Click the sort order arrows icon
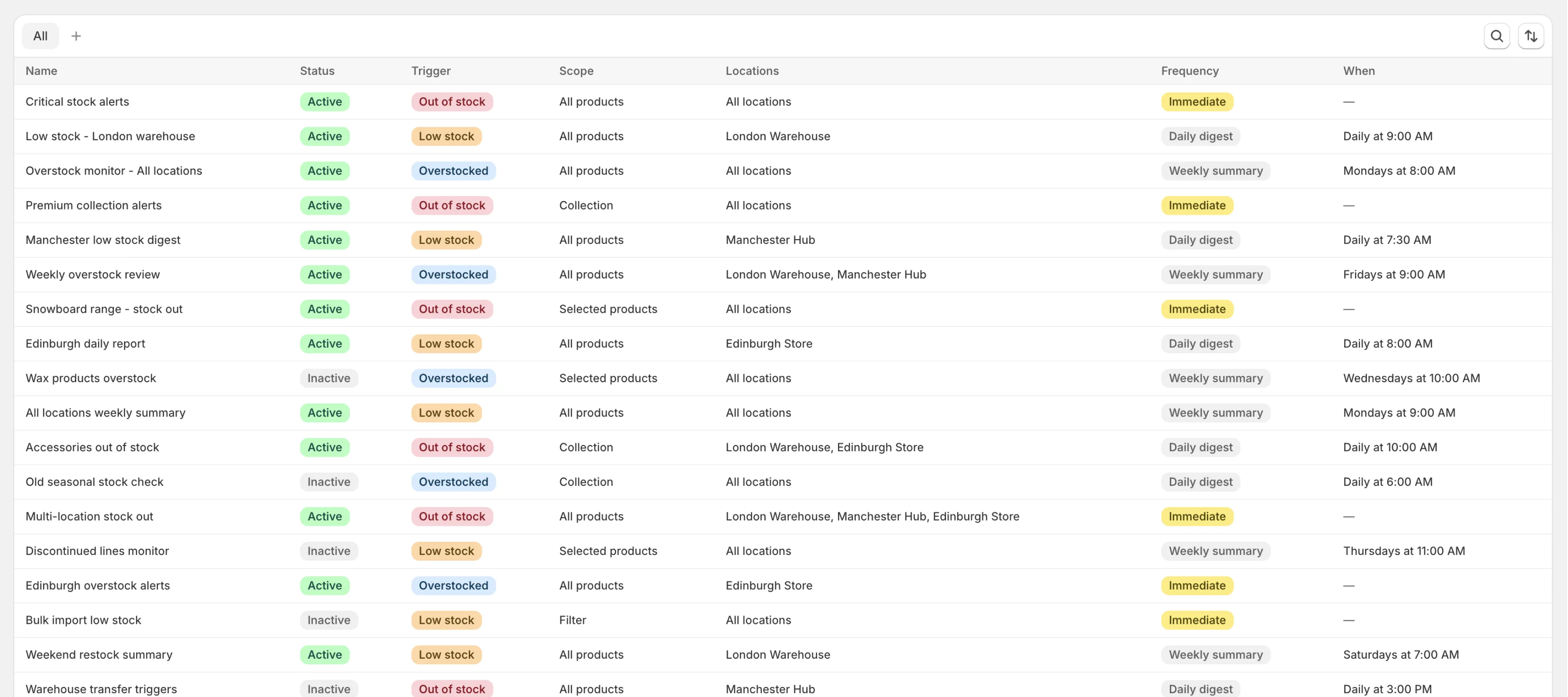The width and height of the screenshot is (1568, 697). 1531,35
